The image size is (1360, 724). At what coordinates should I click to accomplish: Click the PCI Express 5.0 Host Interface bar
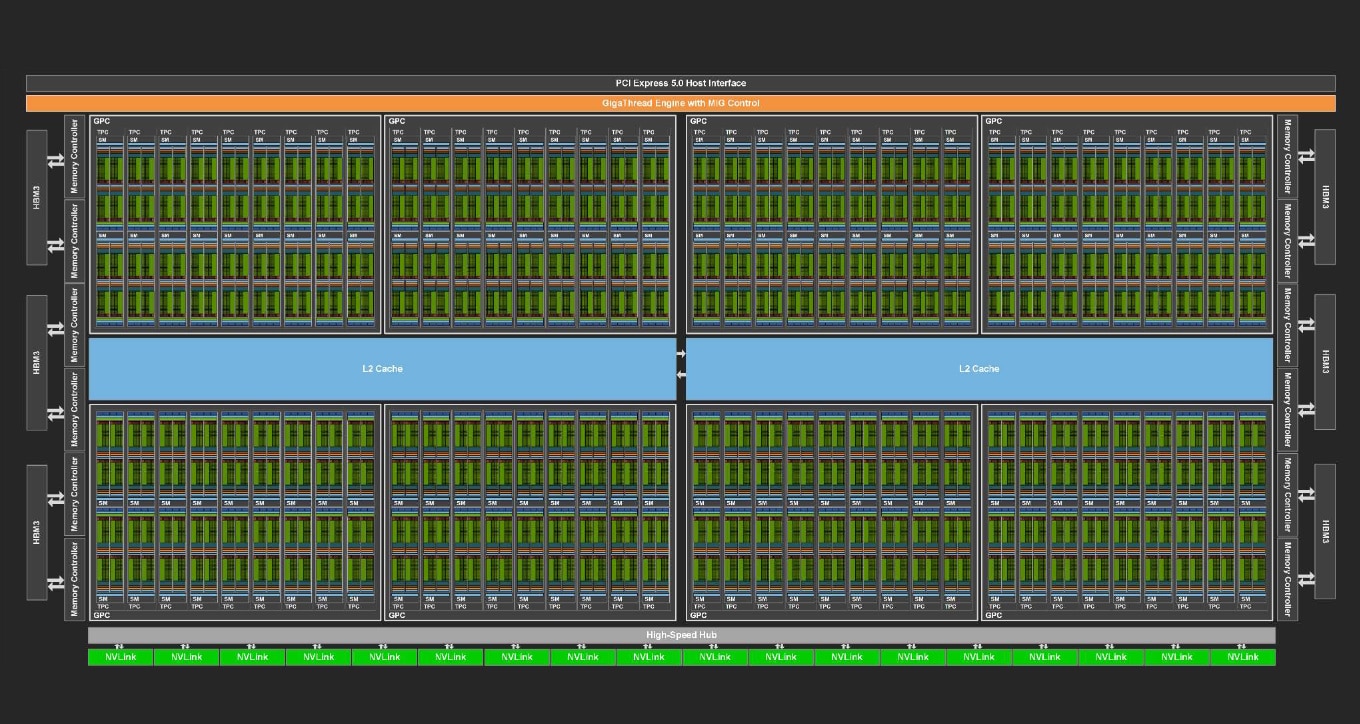[680, 83]
